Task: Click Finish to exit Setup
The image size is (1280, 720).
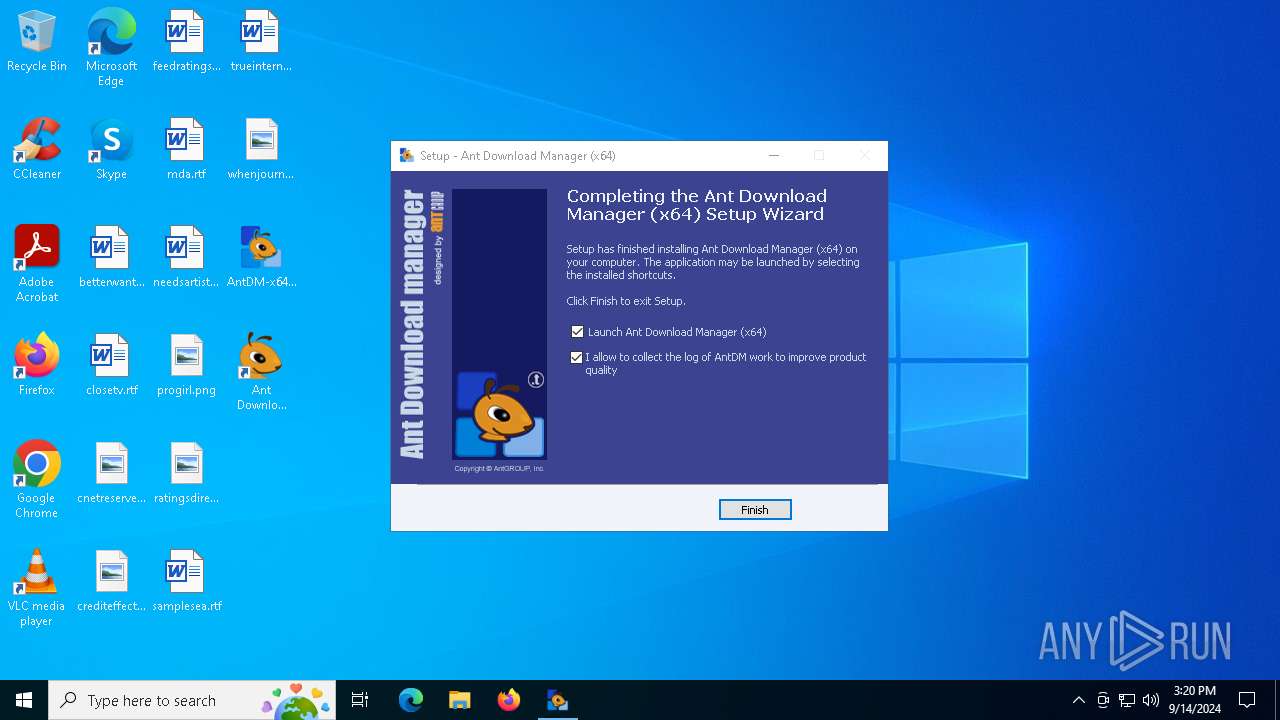Action: click(755, 510)
